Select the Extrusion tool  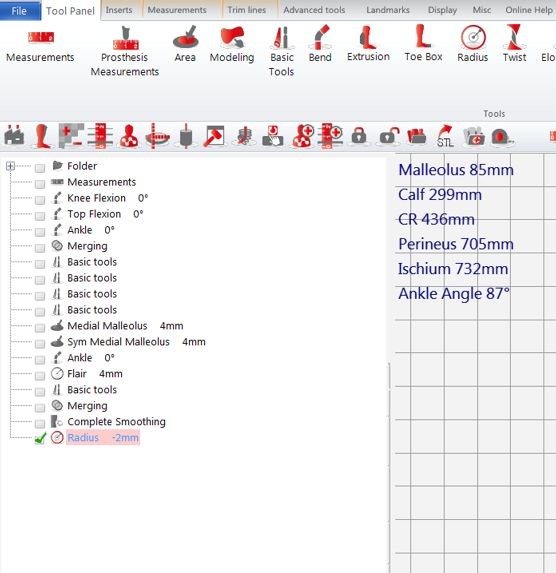368,43
